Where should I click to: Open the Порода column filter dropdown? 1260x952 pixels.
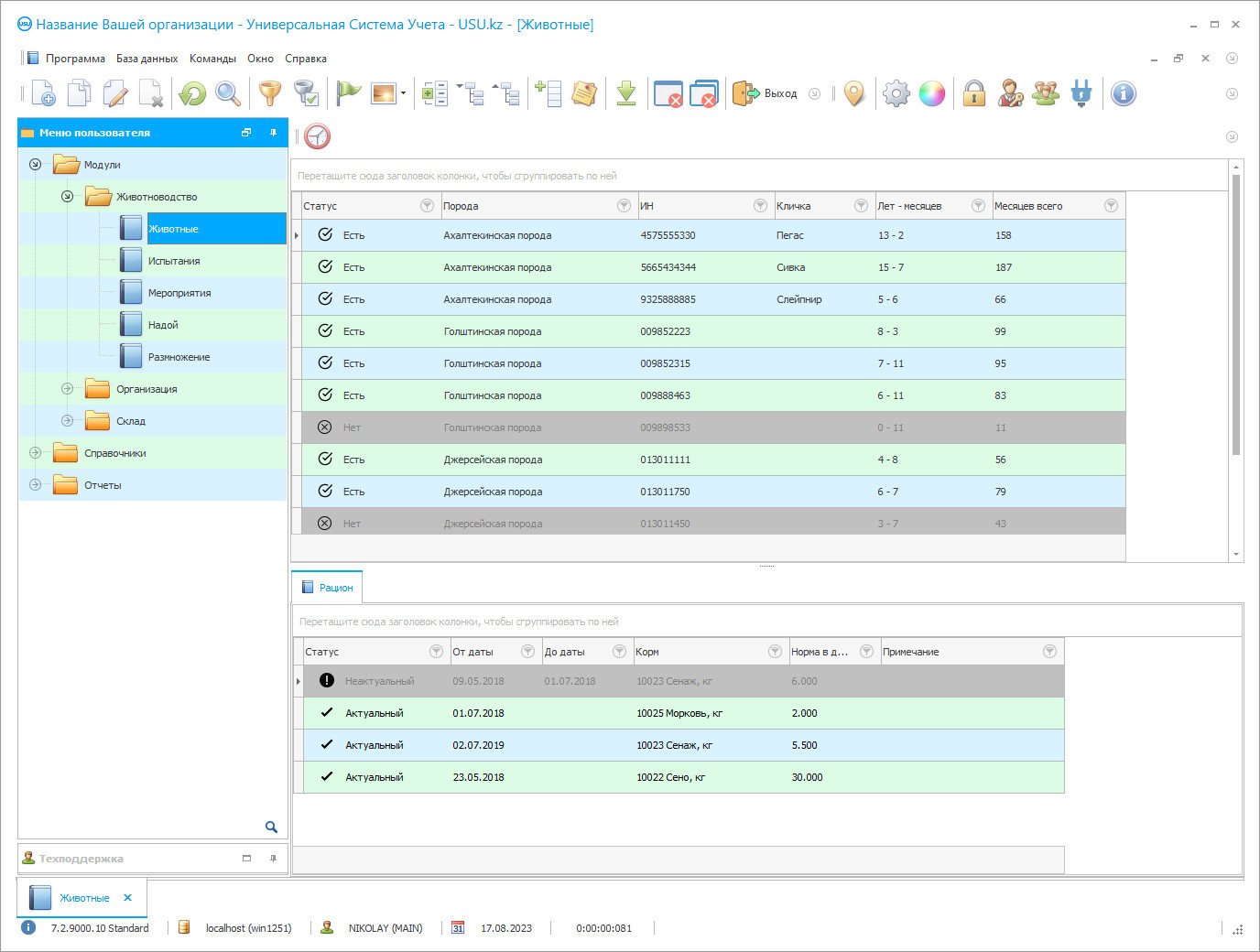624,206
